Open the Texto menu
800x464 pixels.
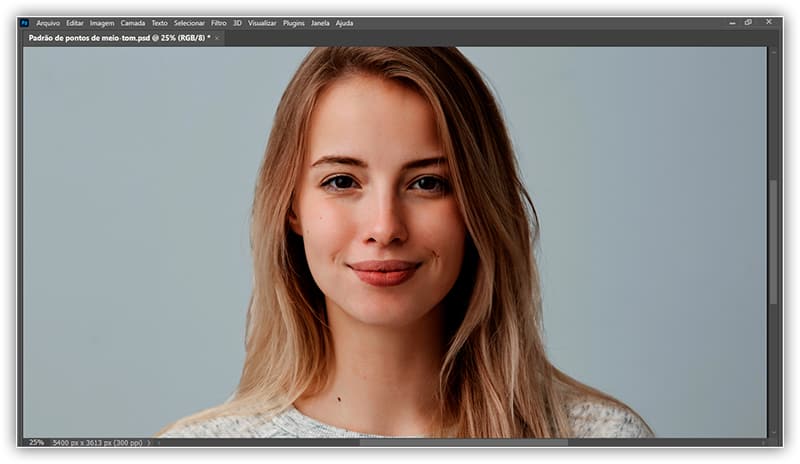point(159,23)
